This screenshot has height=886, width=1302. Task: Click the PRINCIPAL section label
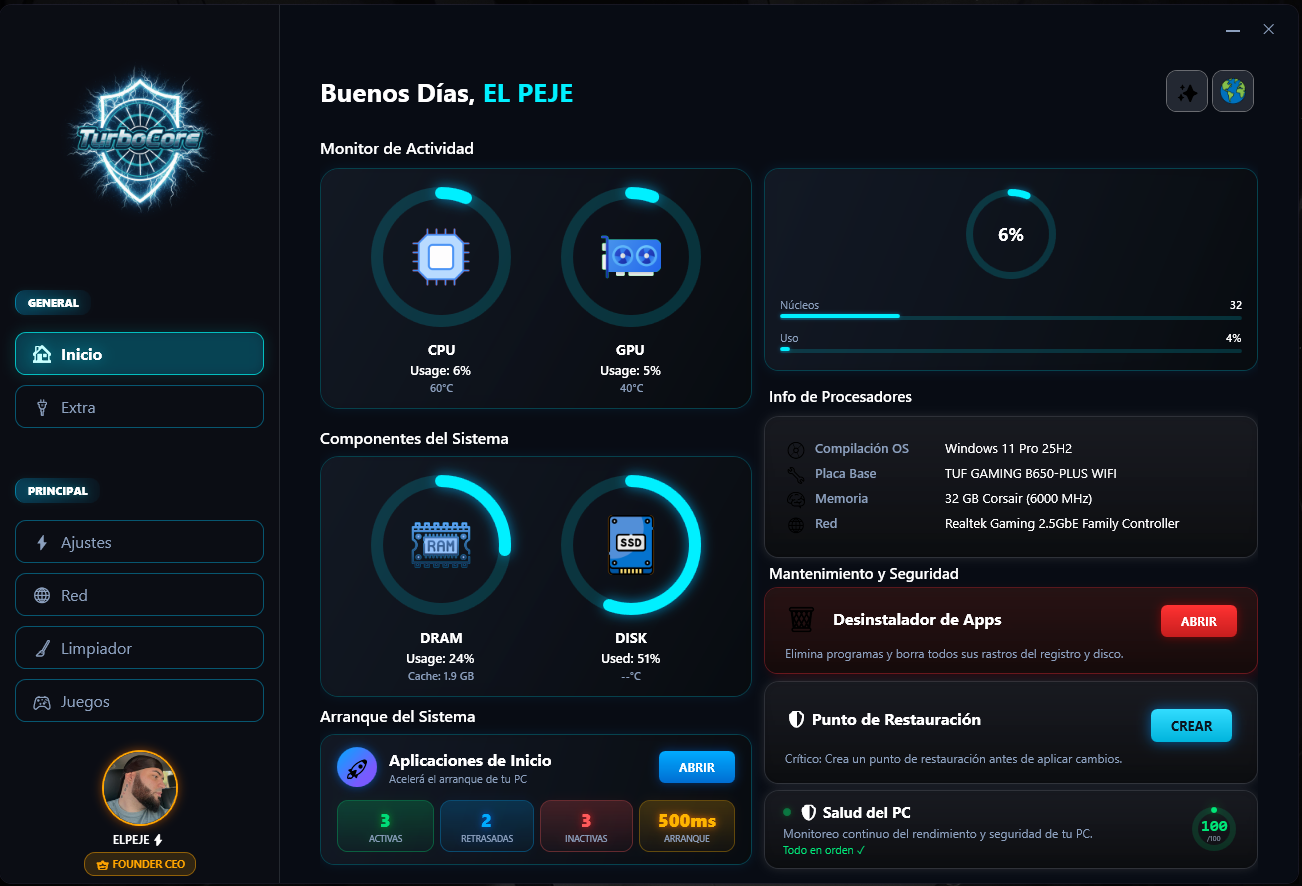(57, 491)
